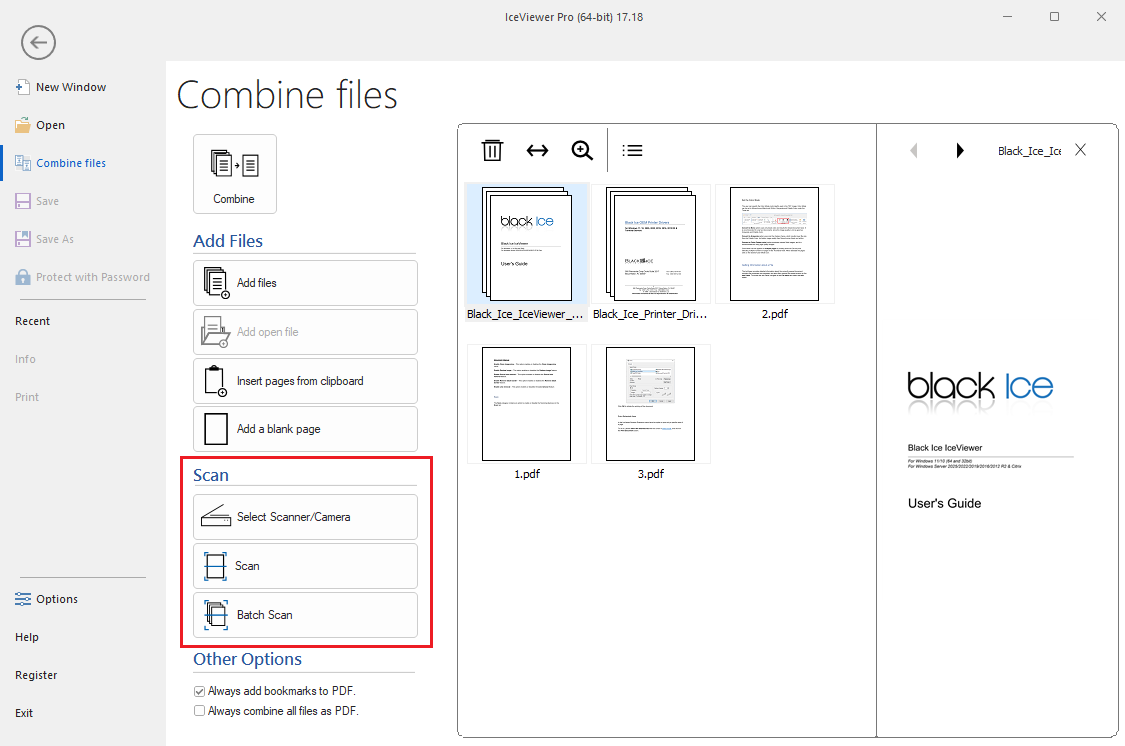Click the Combine button
This screenshot has width=1125, height=746.
coord(235,174)
